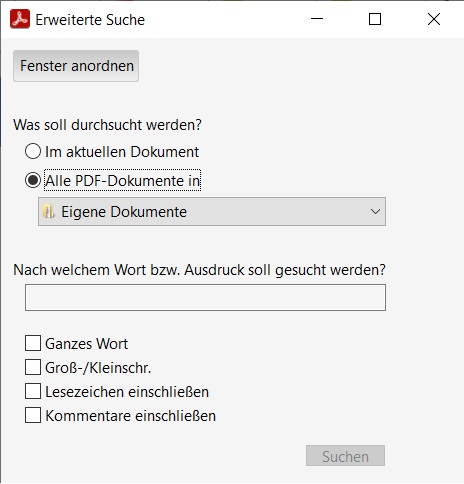Click the Lesezeichen einschließen label text
This screenshot has height=484, width=464.
[127, 392]
